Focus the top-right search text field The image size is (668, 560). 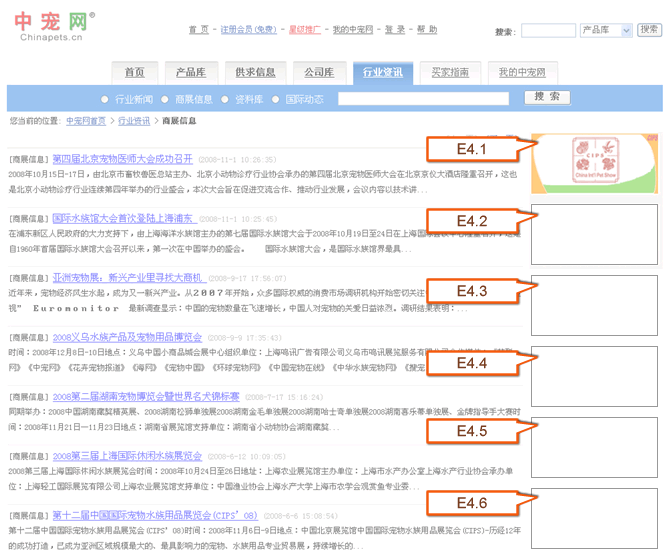[x=548, y=31]
